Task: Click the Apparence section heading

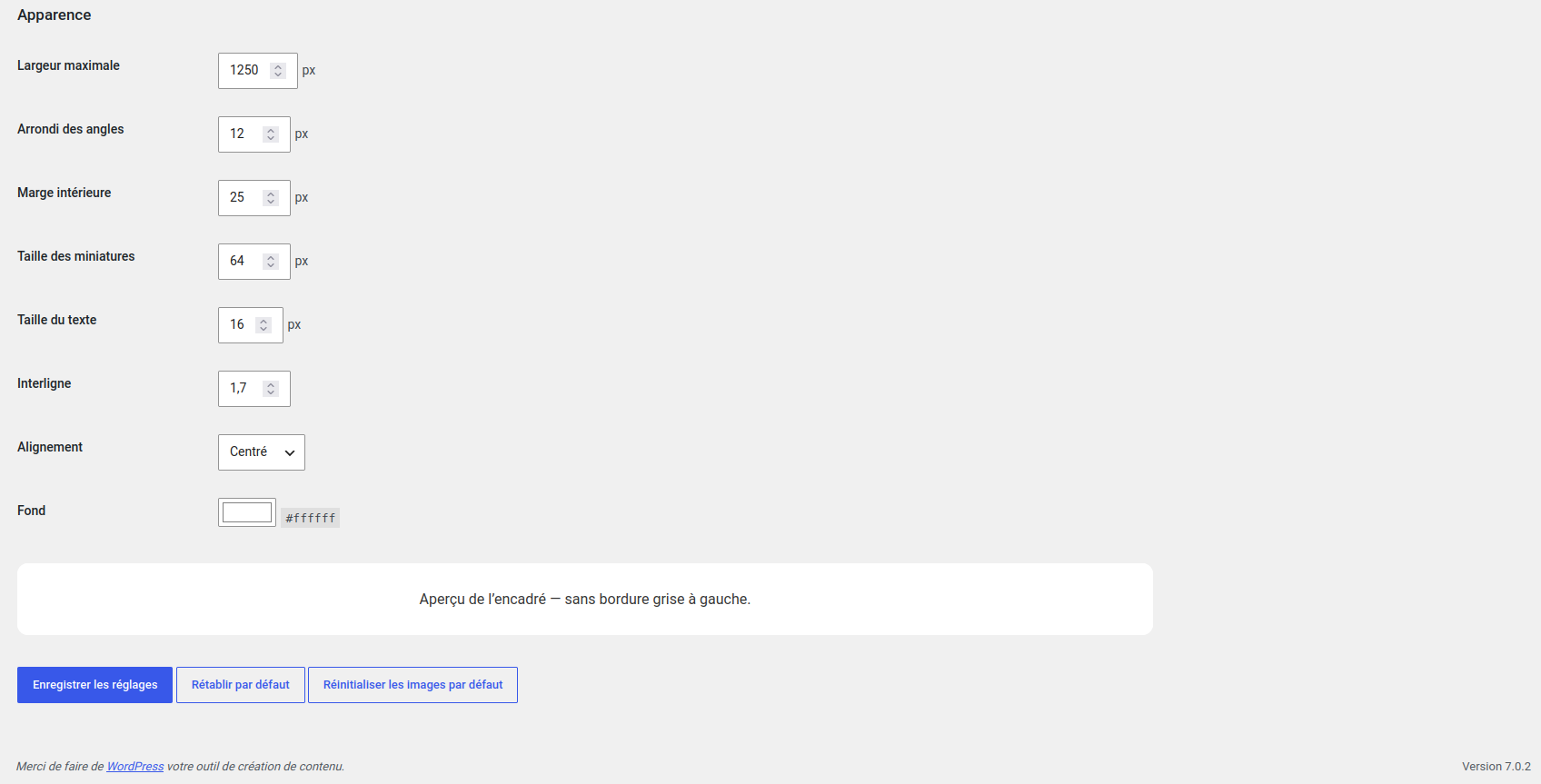Action: point(55,15)
